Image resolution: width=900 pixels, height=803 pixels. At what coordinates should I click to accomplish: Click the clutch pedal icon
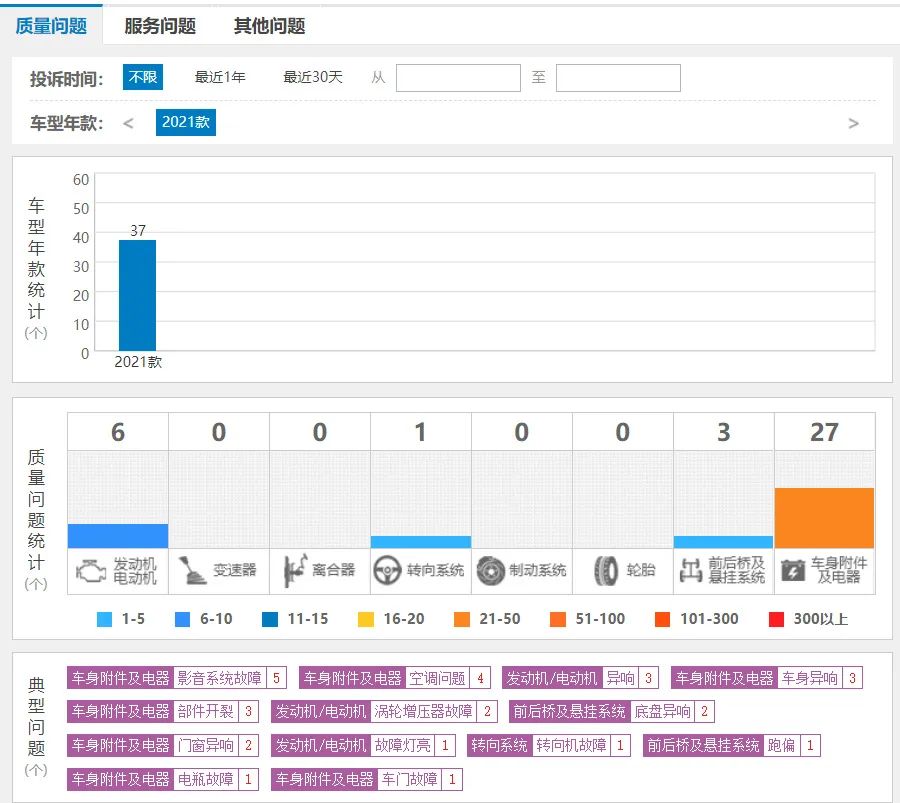293,571
